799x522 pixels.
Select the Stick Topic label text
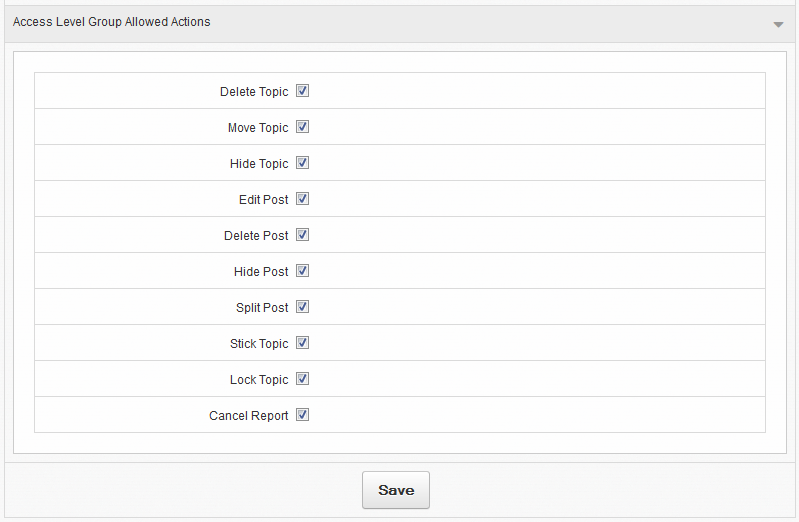[259, 344]
